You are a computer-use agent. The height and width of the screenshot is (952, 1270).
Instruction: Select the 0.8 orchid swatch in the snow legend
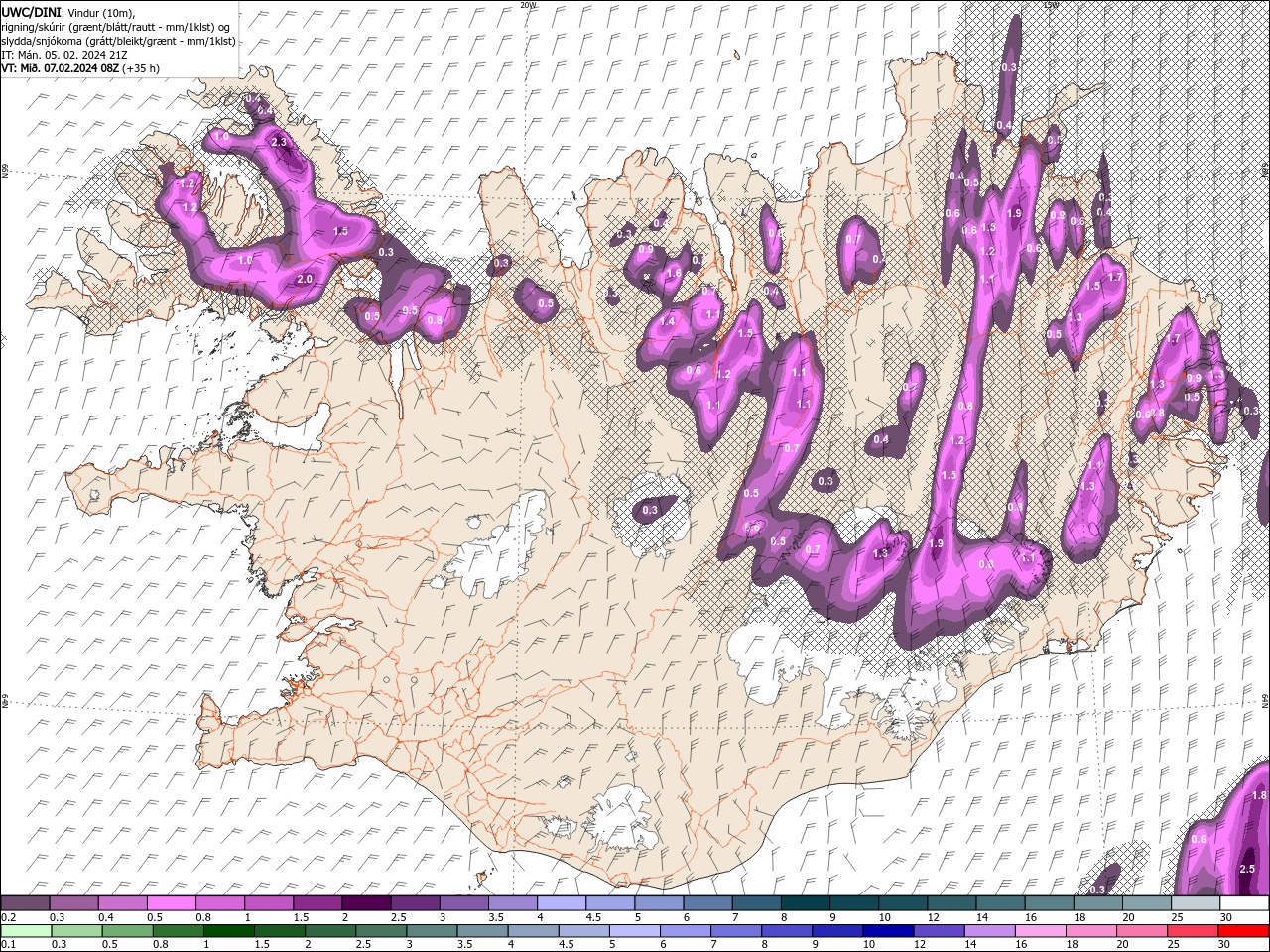(219, 903)
